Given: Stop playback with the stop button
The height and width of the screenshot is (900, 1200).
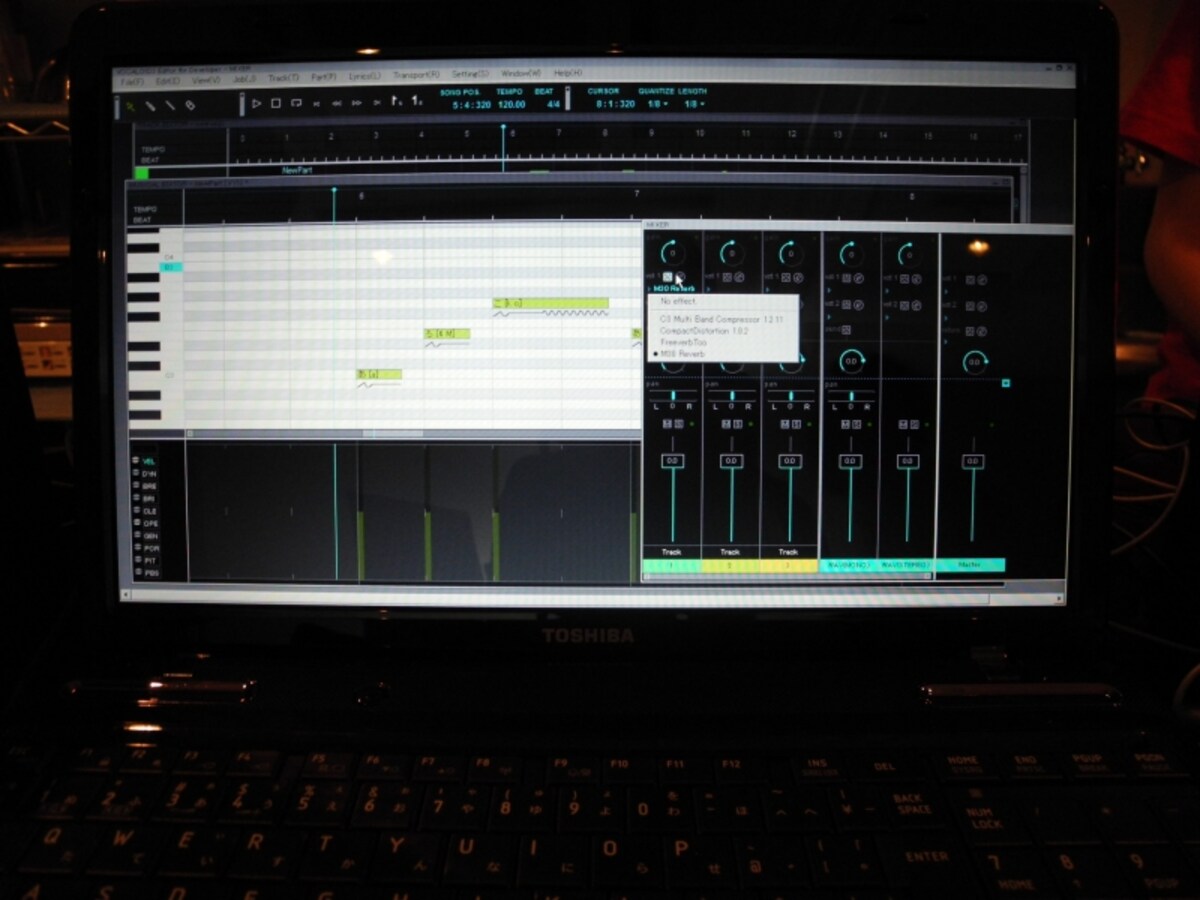Looking at the screenshot, I should pos(276,103).
